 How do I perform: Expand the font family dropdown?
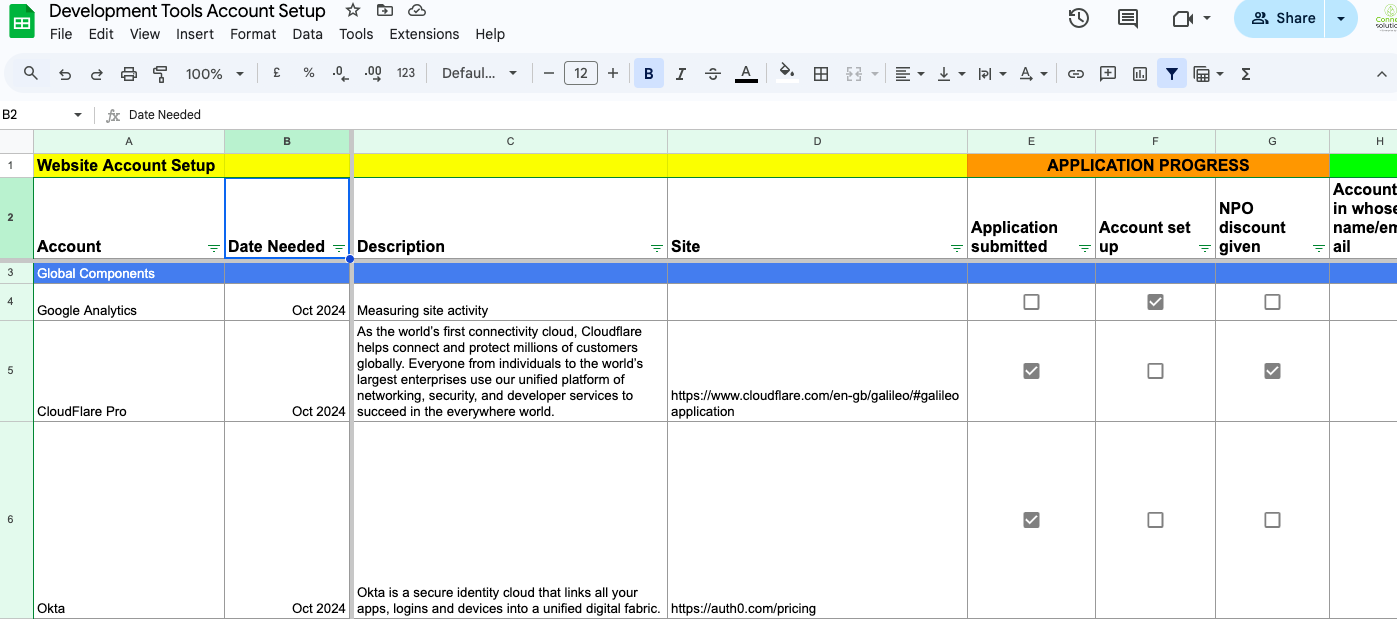click(x=480, y=74)
